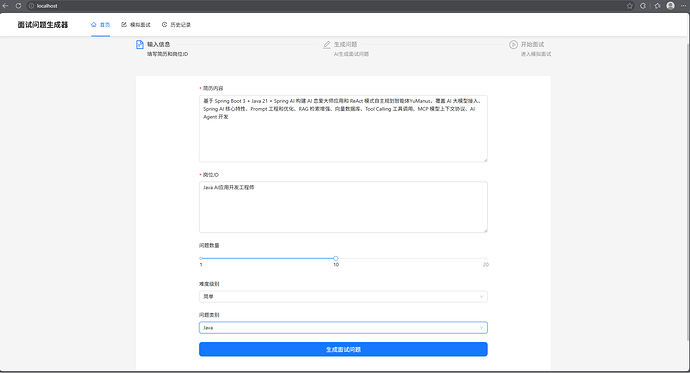Click the 开始面试 step play icon
690x373 pixels.
[x=513, y=44]
